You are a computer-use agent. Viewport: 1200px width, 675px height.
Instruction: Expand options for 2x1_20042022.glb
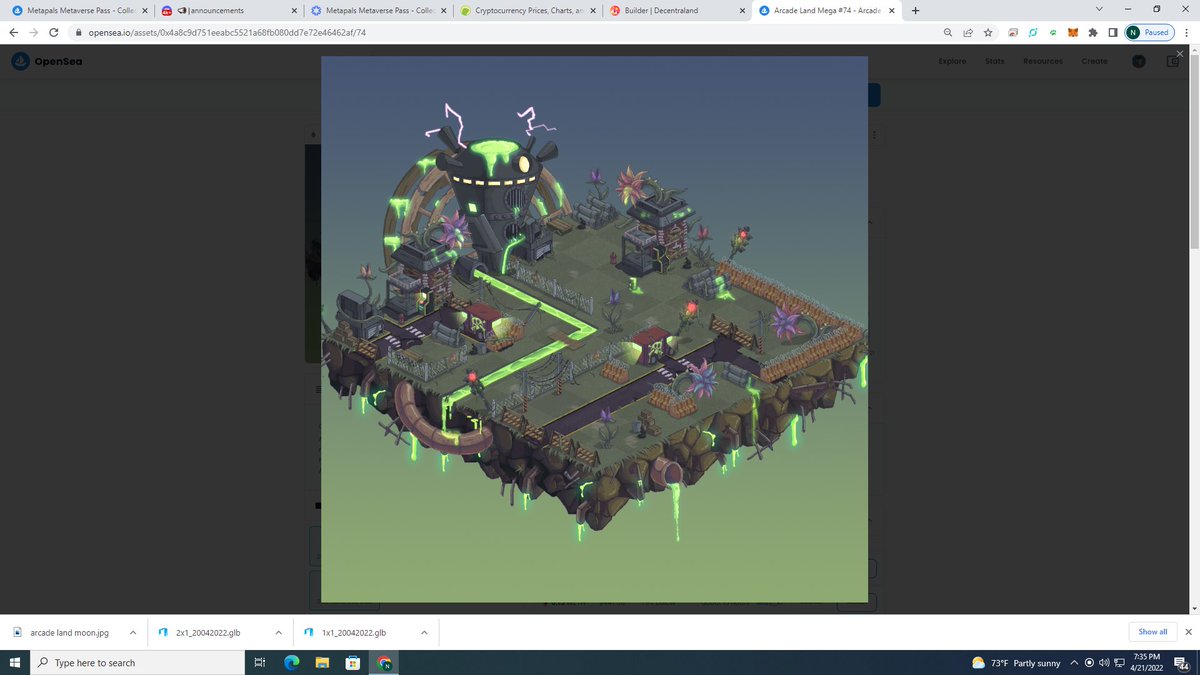(x=279, y=632)
